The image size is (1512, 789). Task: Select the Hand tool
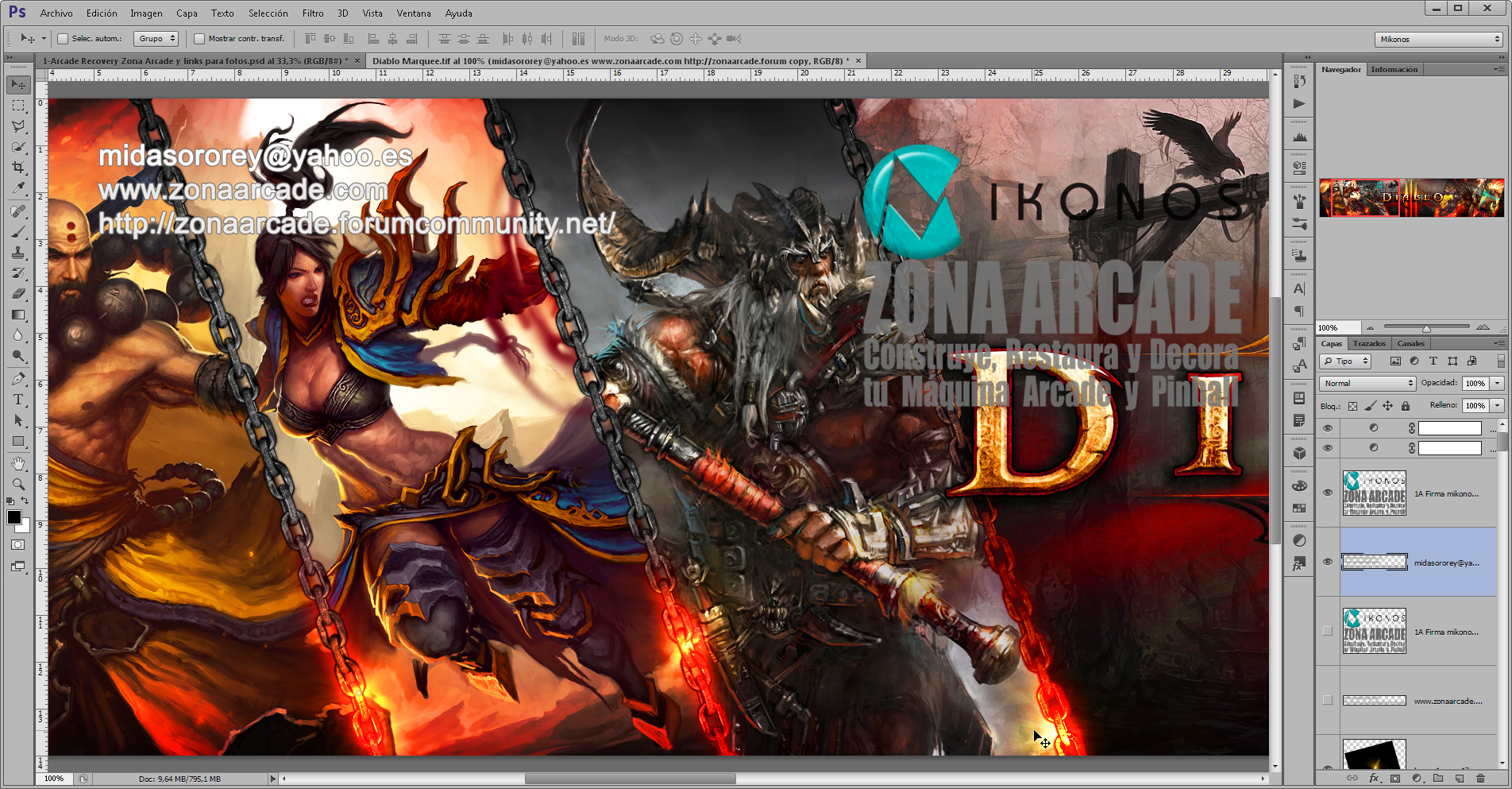[18, 463]
